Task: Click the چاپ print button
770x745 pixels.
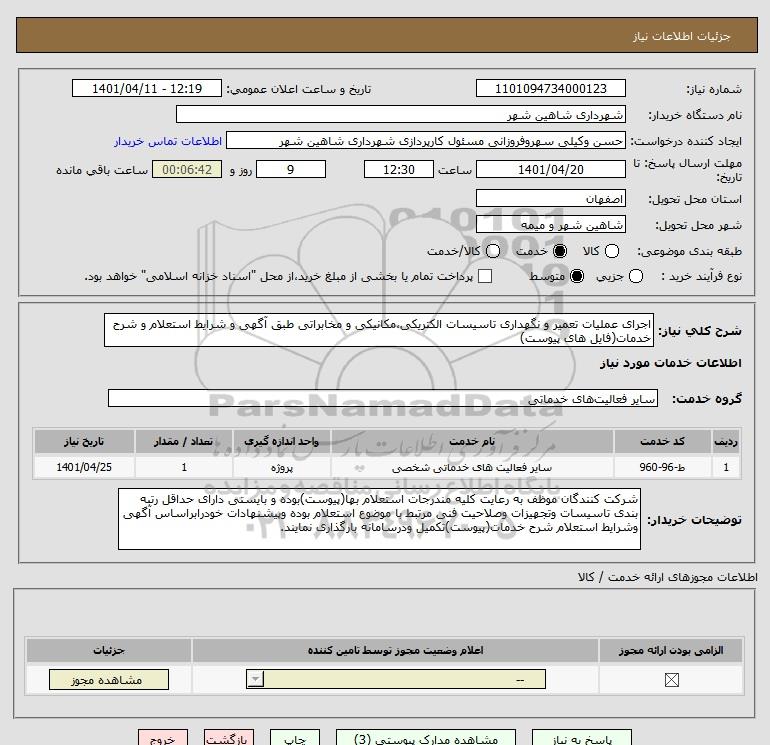Action: (295, 738)
